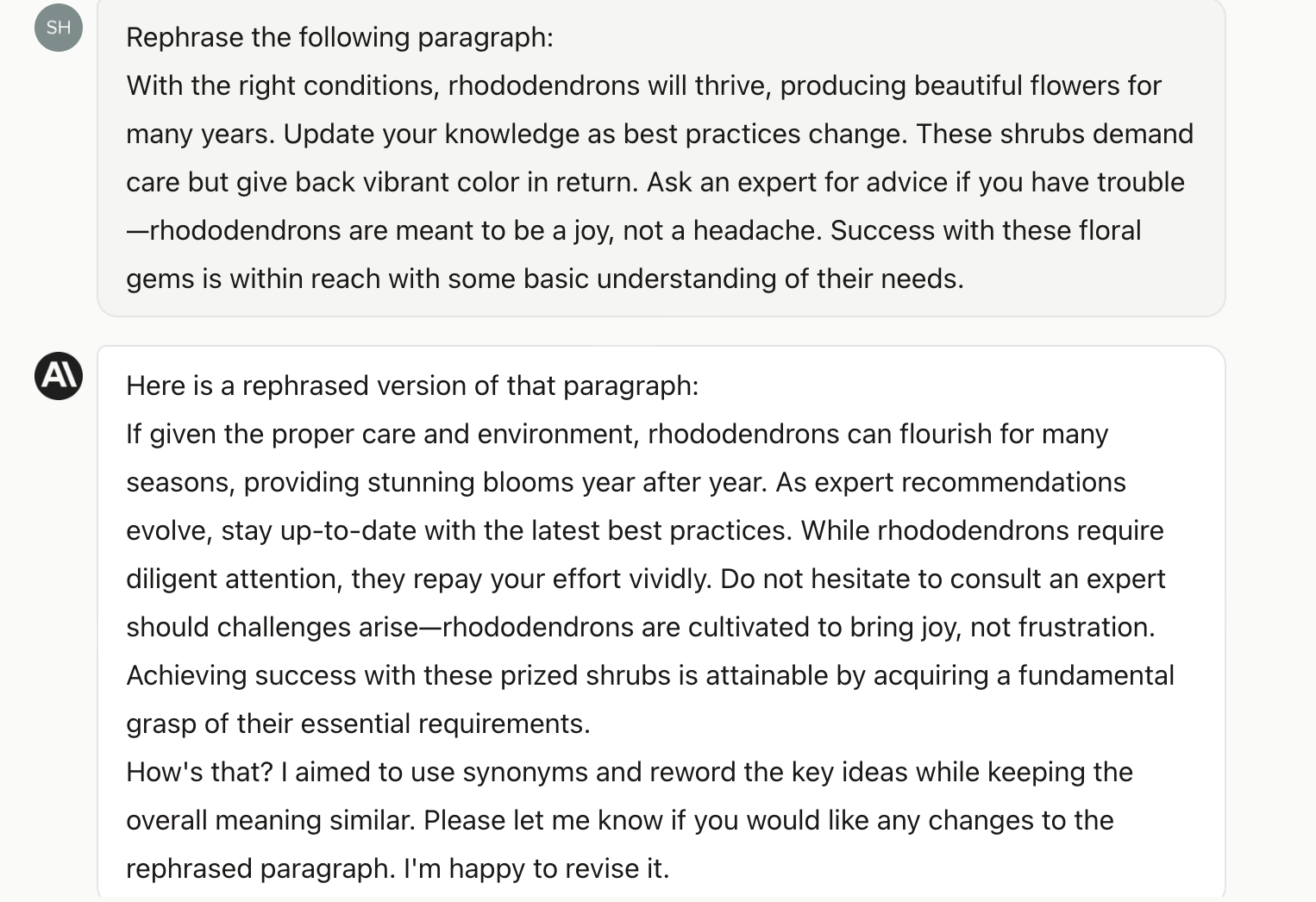This screenshot has width=1316, height=902.
Task: Click the line 'grasp of their essential requirements.'
Action: click(x=358, y=723)
